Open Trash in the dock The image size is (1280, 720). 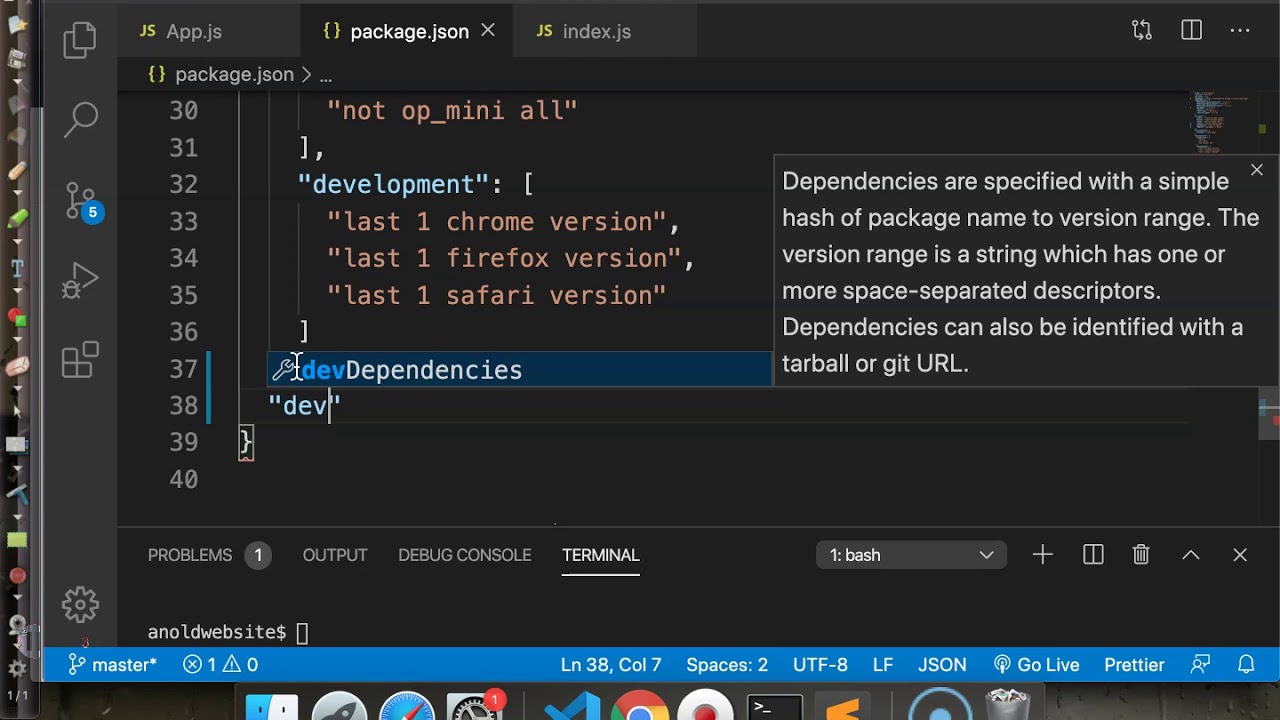(x=1007, y=706)
